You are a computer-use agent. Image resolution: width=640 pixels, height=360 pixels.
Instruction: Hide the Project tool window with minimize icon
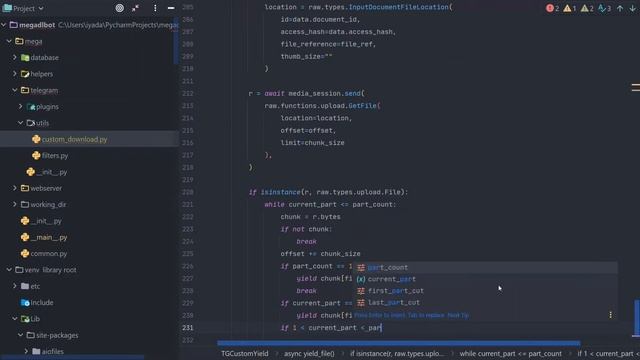click(x=171, y=8)
